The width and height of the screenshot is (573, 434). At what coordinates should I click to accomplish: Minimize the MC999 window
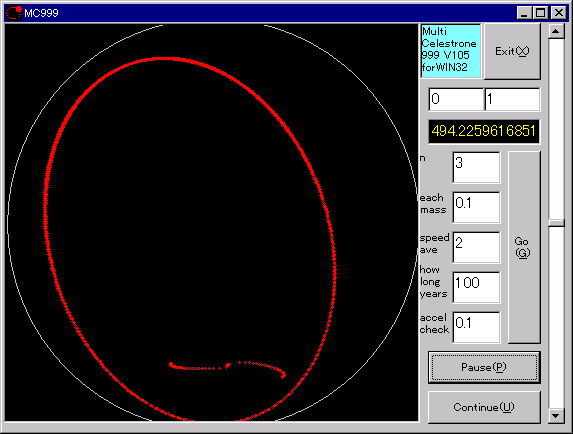point(525,13)
